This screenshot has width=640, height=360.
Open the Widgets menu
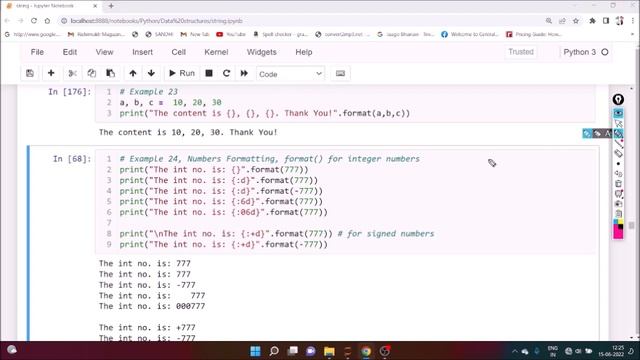pos(262,52)
